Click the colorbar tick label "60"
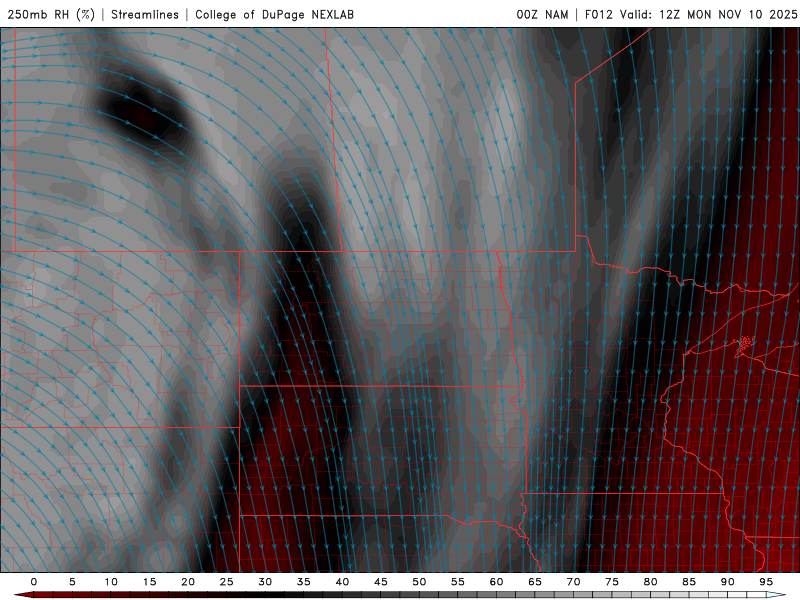 pyautogui.click(x=496, y=582)
